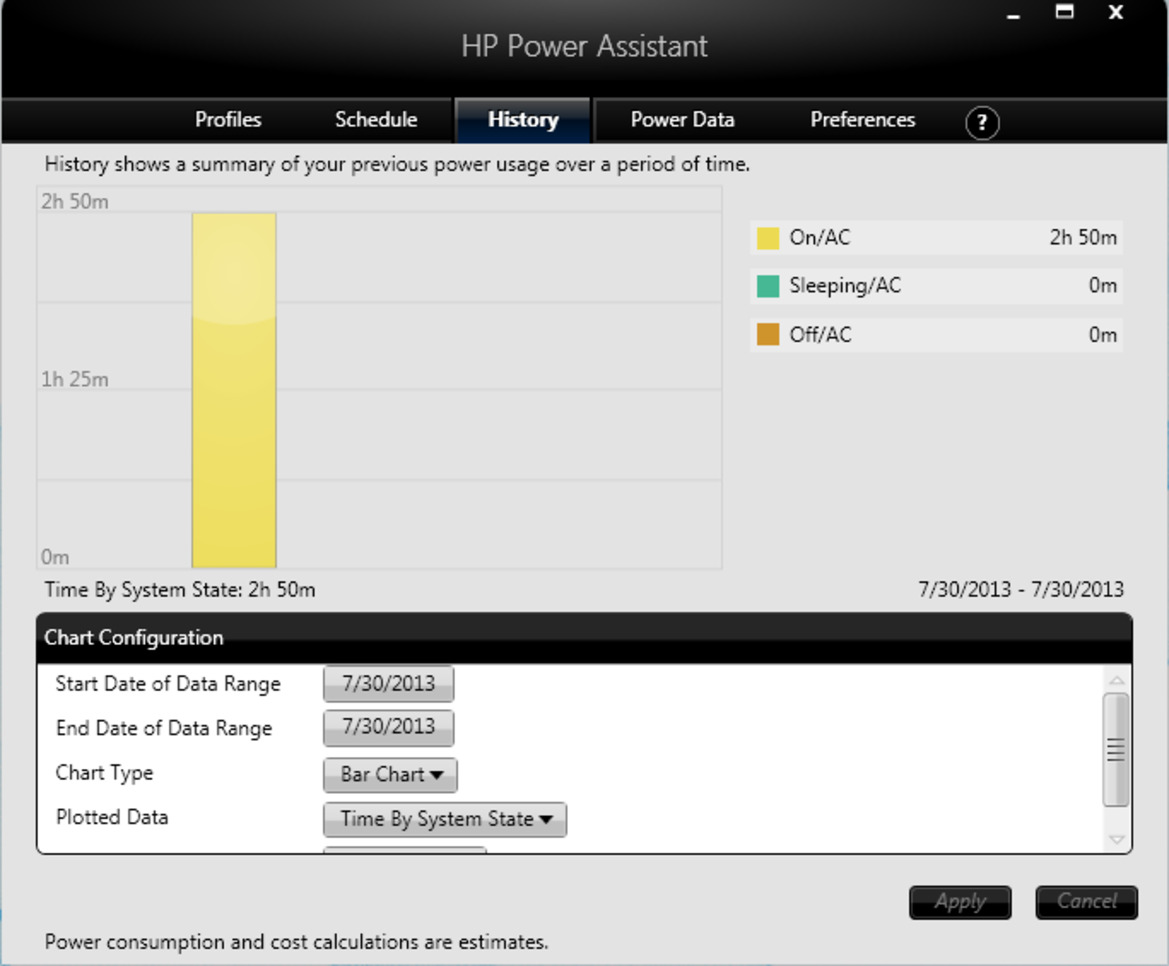Click the Cancel button

(1086, 902)
